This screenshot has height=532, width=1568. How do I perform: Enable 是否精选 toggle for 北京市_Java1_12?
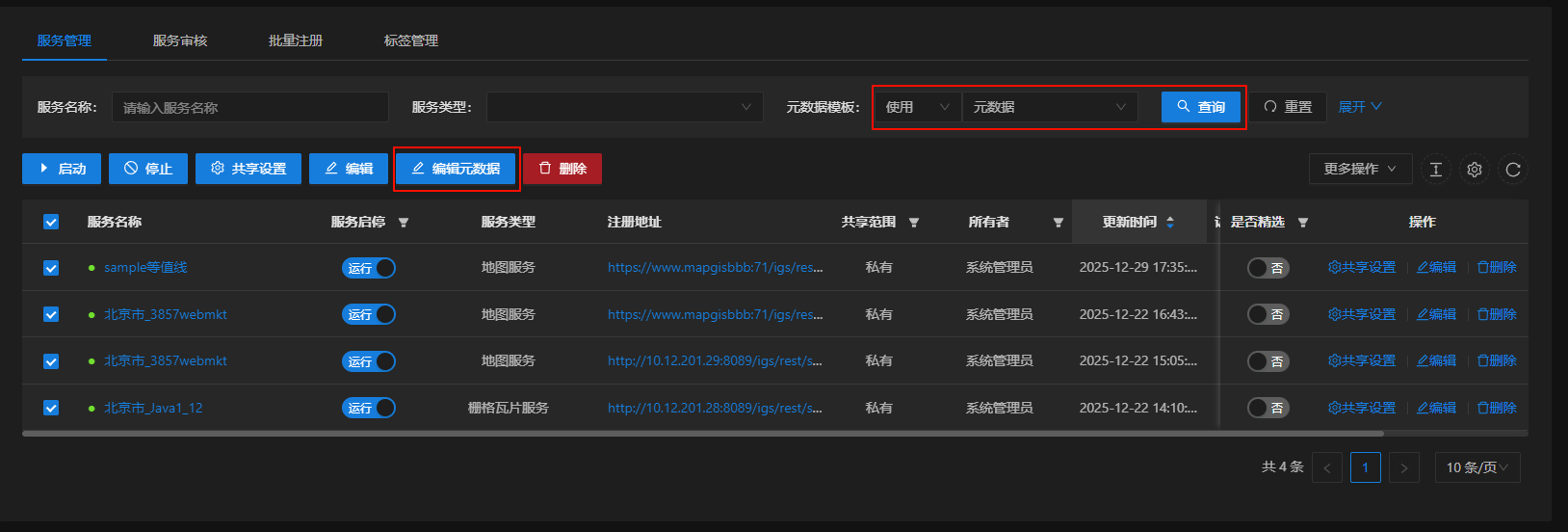[1267, 409]
